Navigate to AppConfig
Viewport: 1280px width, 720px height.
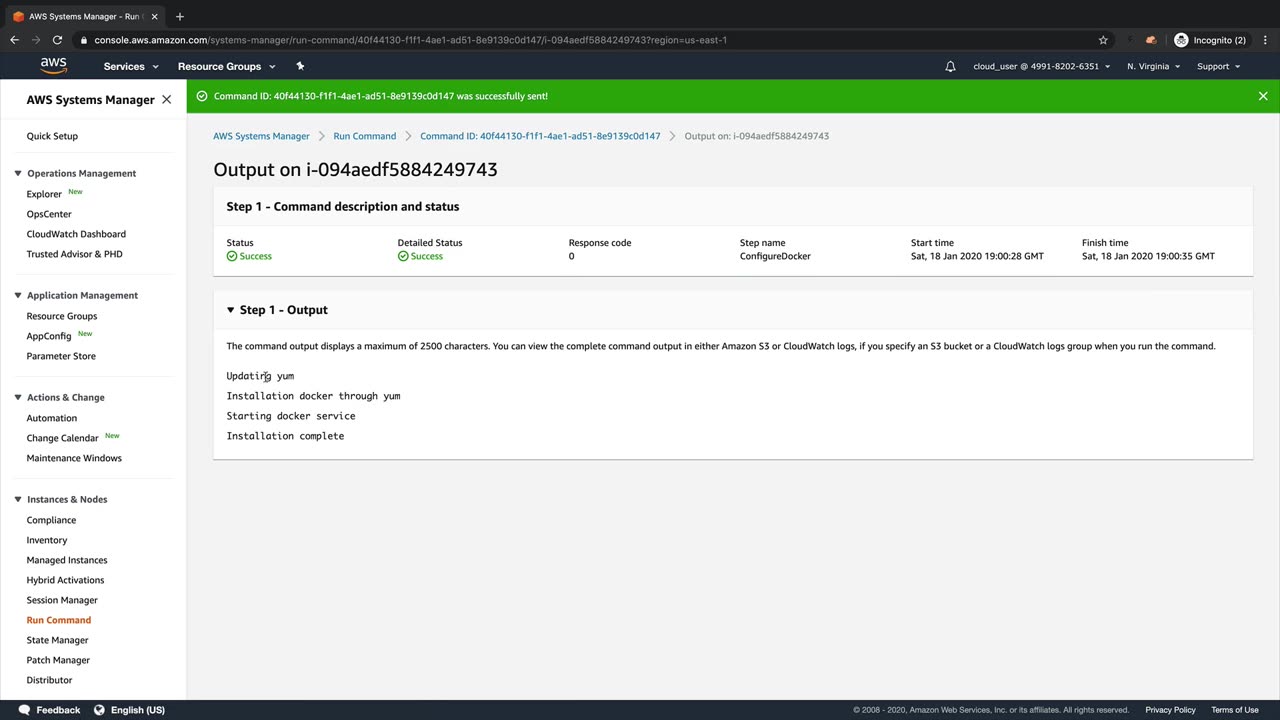tap(49, 336)
